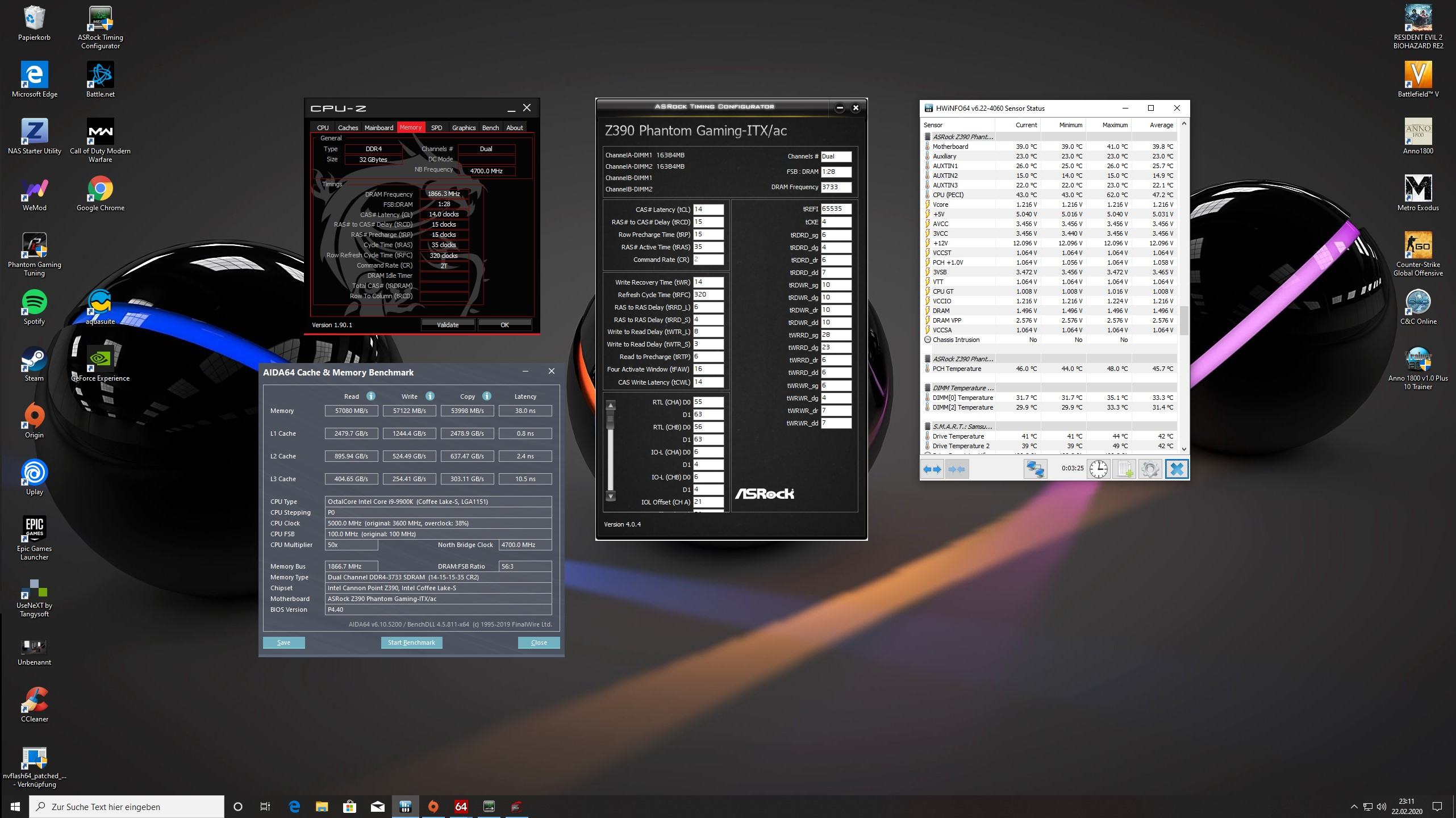Reset HWiNFO clock timer button

[x=1099, y=469]
